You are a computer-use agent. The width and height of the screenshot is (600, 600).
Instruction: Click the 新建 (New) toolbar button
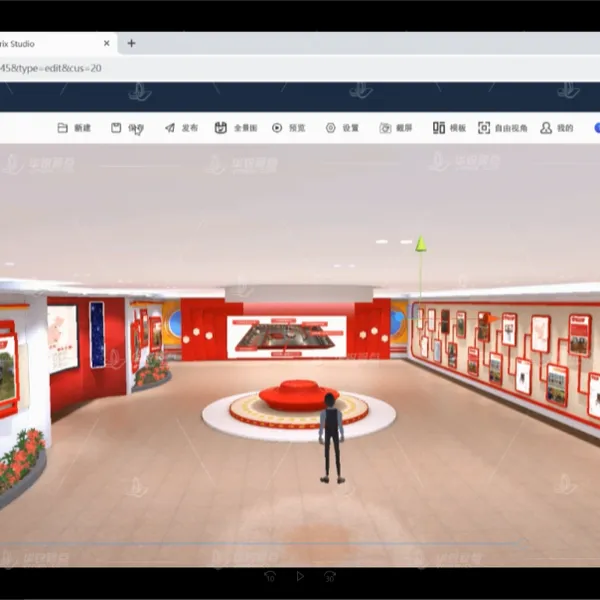[x=74, y=128]
